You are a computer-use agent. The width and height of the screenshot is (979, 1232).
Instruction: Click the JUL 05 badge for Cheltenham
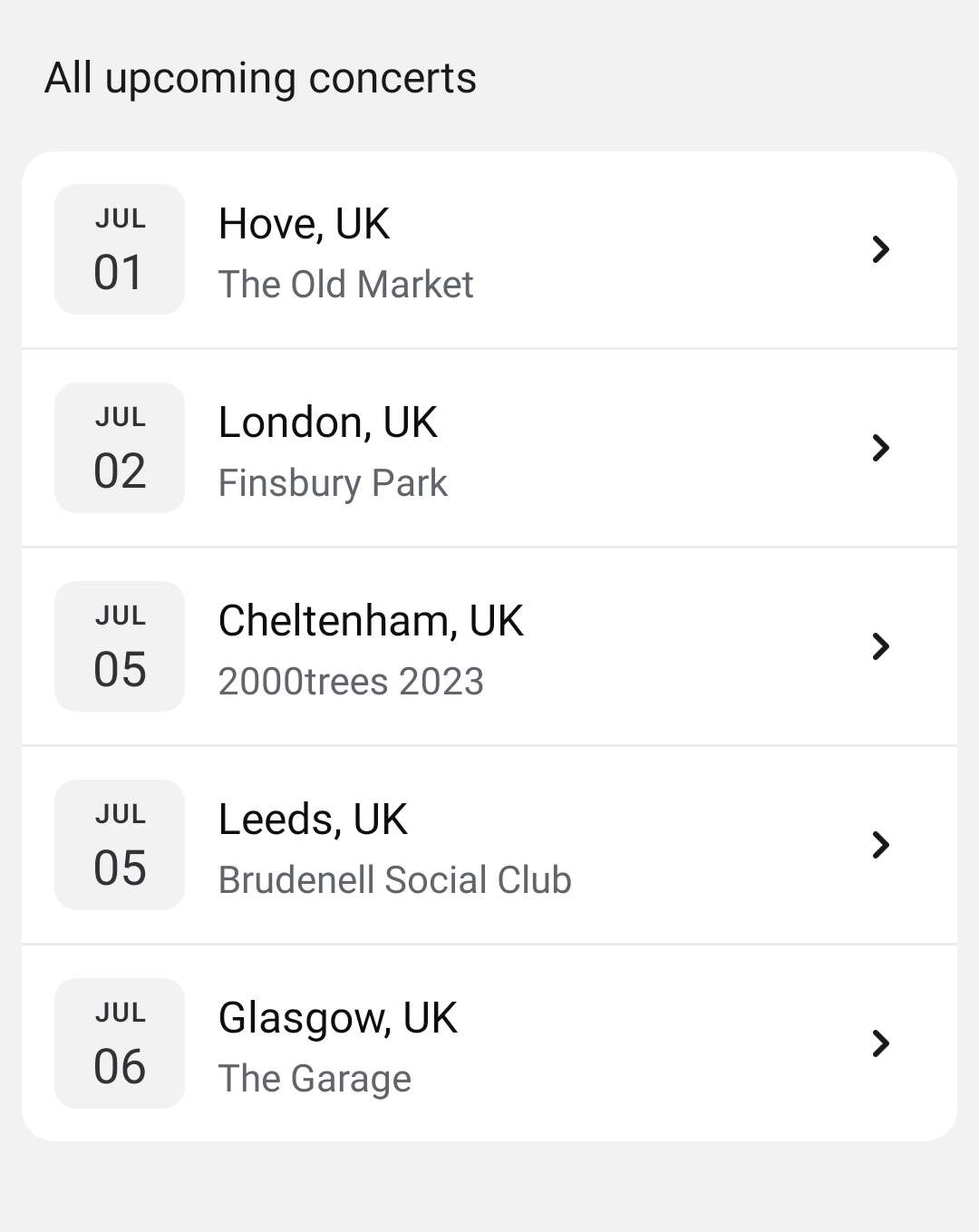point(120,646)
